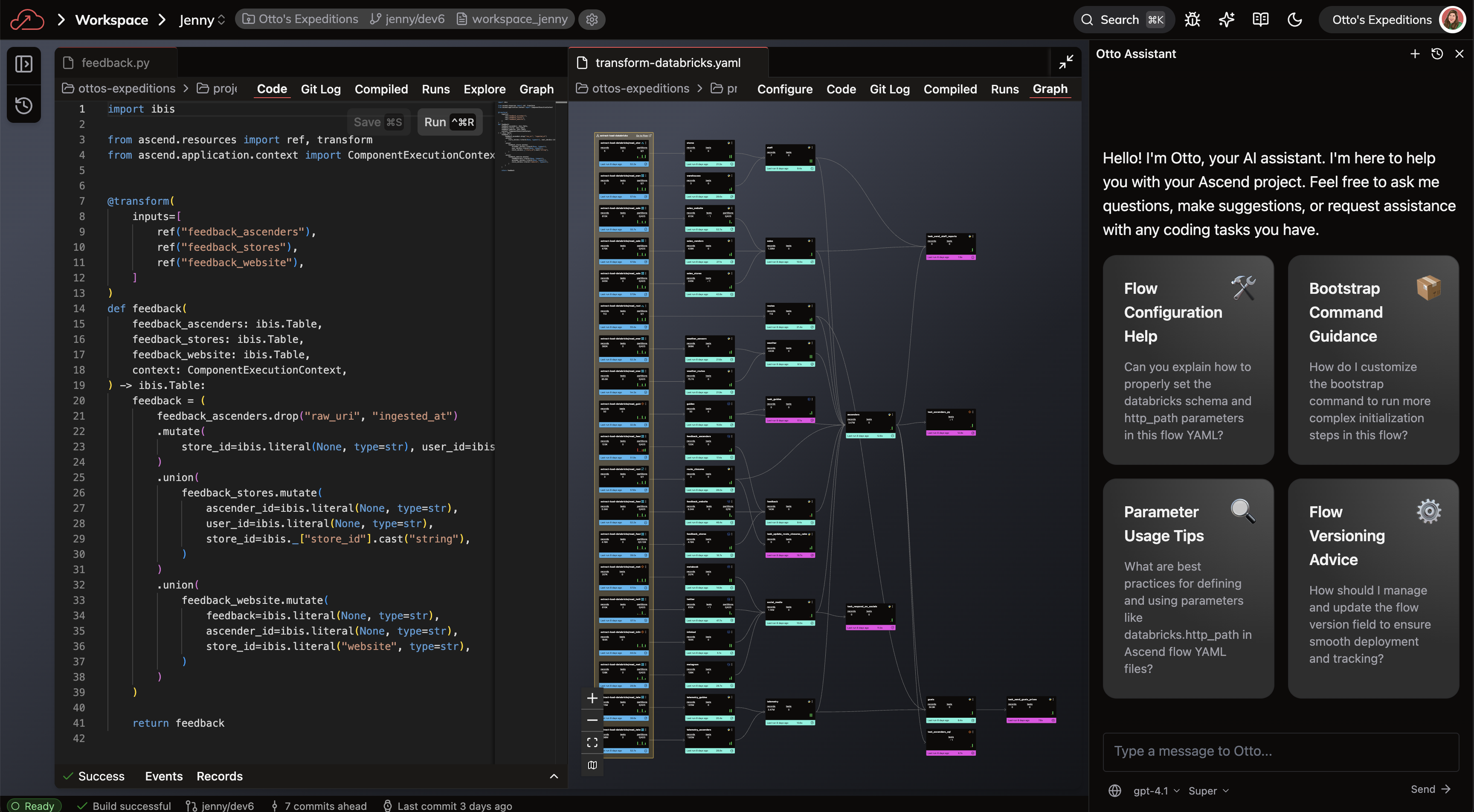This screenshot has height=812, width=1474.
Task: Click the Run button
Action: click(449, 122)
